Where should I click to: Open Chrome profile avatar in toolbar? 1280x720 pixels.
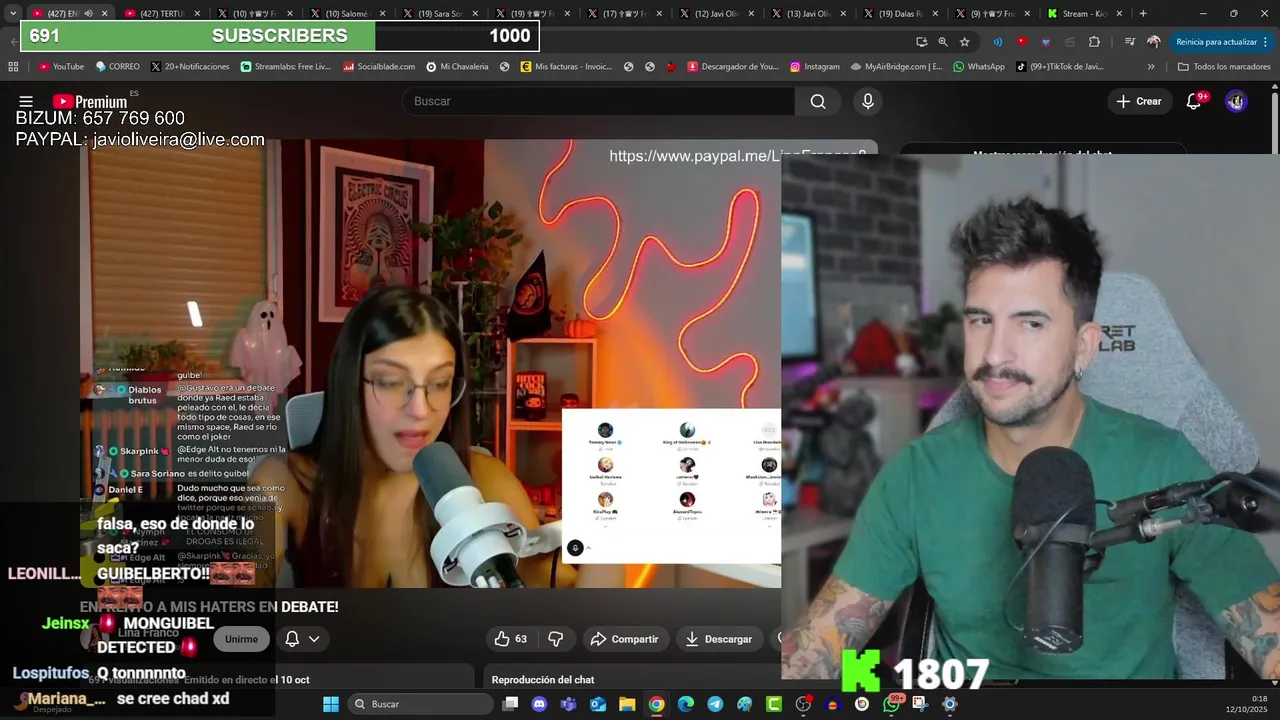[1154, 42]
